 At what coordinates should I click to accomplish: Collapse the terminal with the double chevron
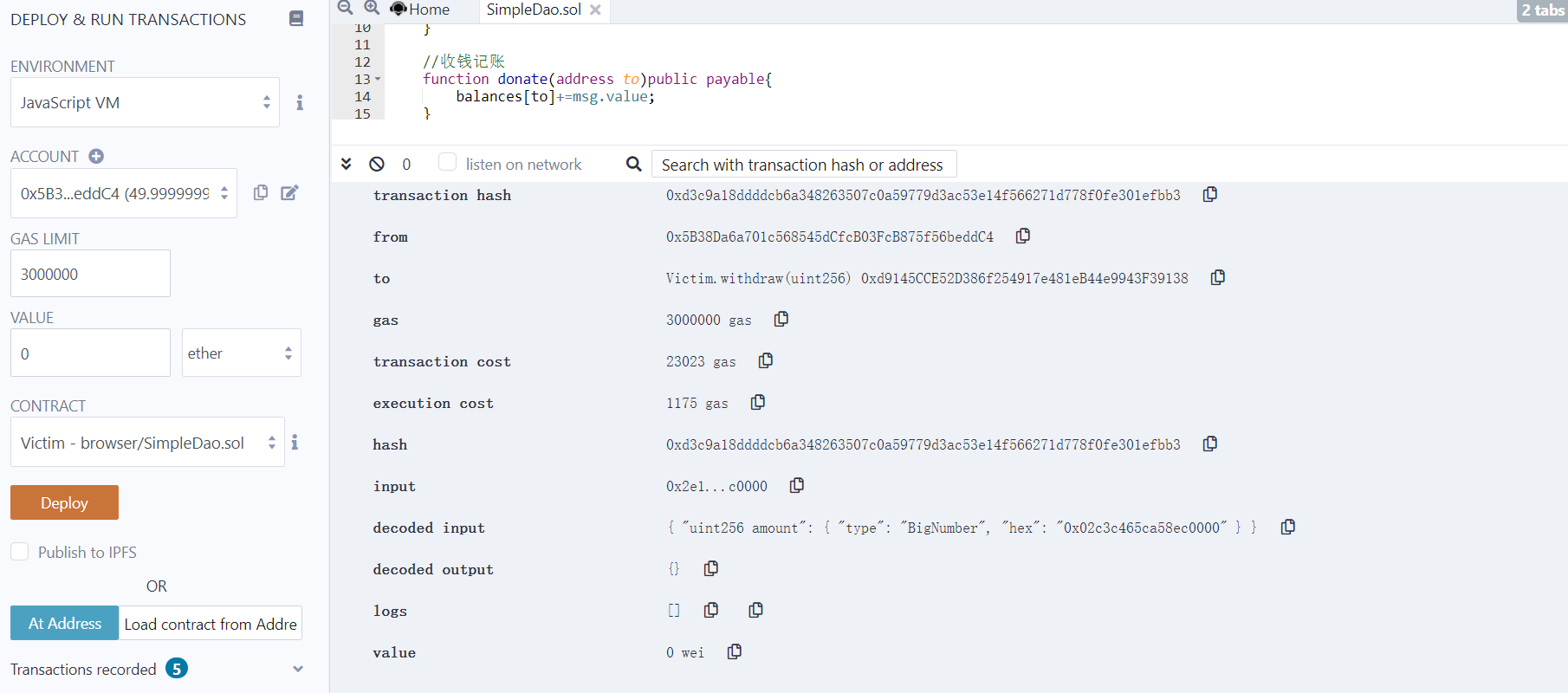[x=346, y=164]
